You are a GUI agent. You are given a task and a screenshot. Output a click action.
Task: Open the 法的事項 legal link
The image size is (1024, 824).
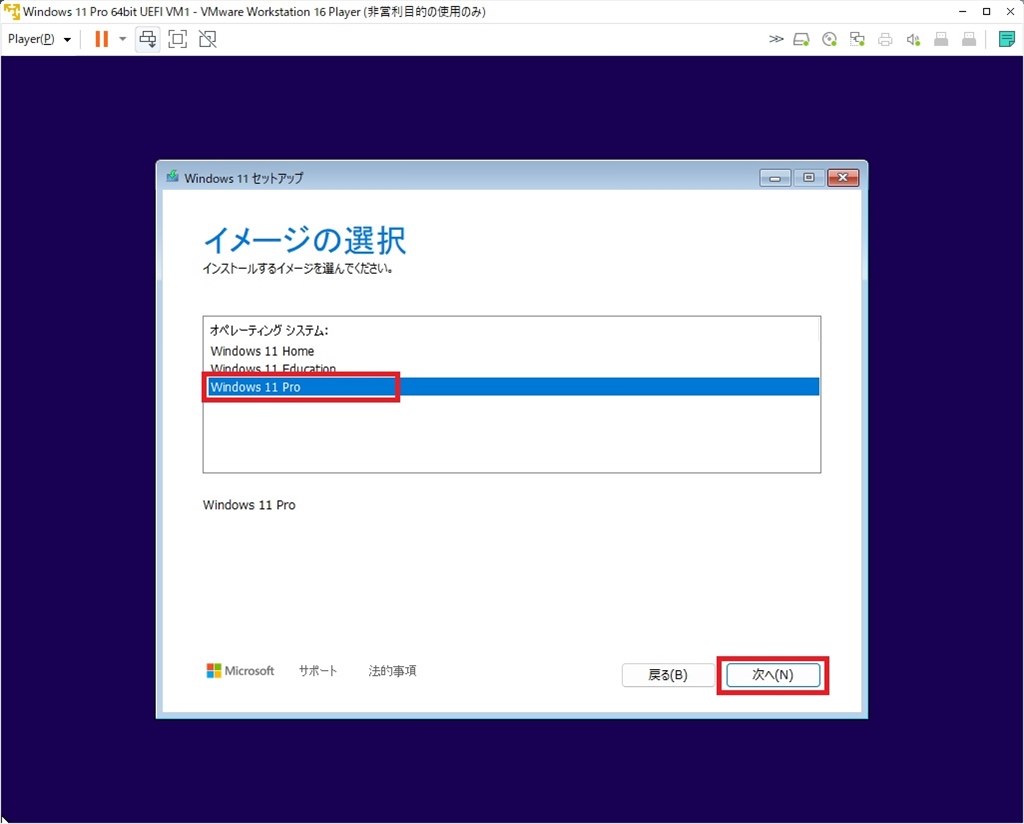[x=392, y=671]
